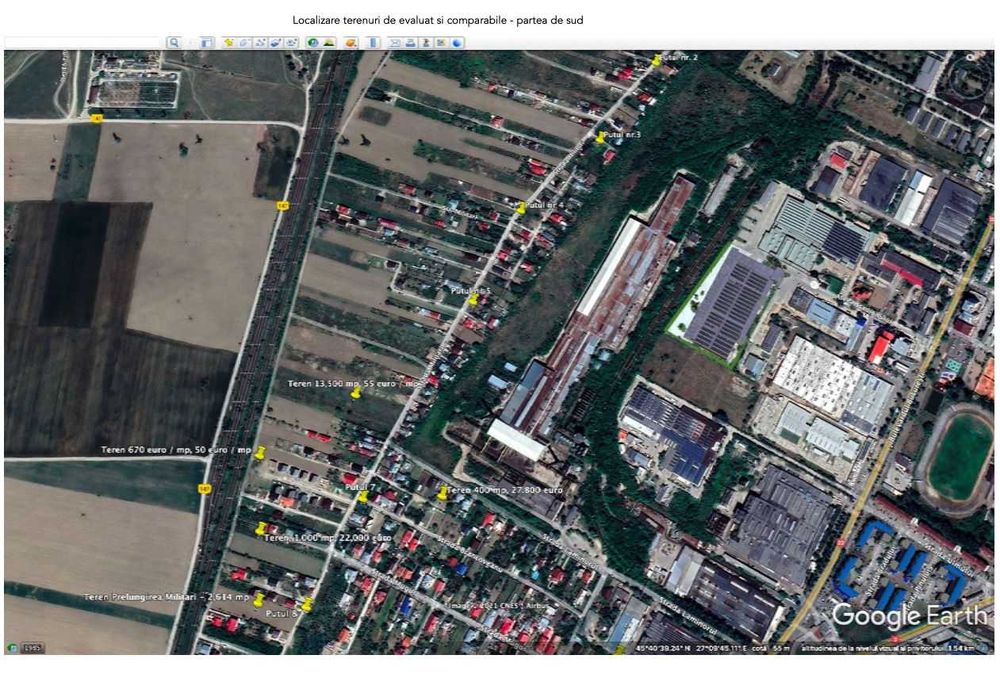Click the blue globe Earth icon
1000x674 pixels.
coord(457,43)
